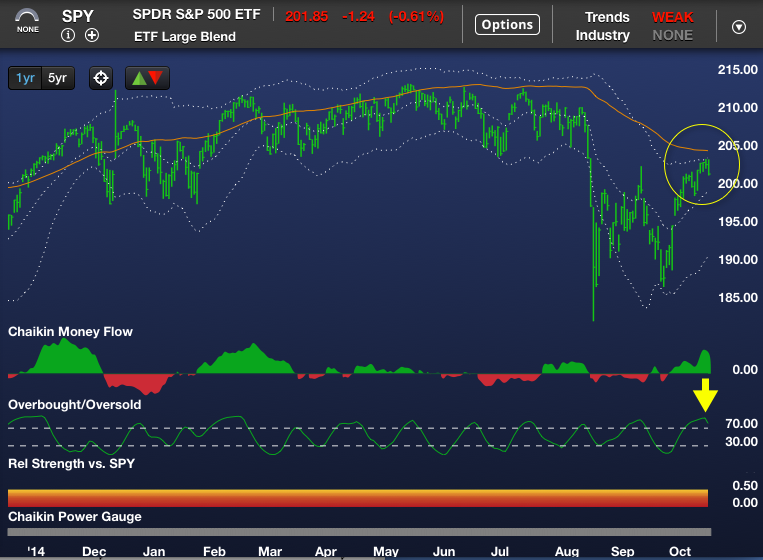Click the Jan month axis label
This screenshot has height=560, width=763.
pos(154,552)
